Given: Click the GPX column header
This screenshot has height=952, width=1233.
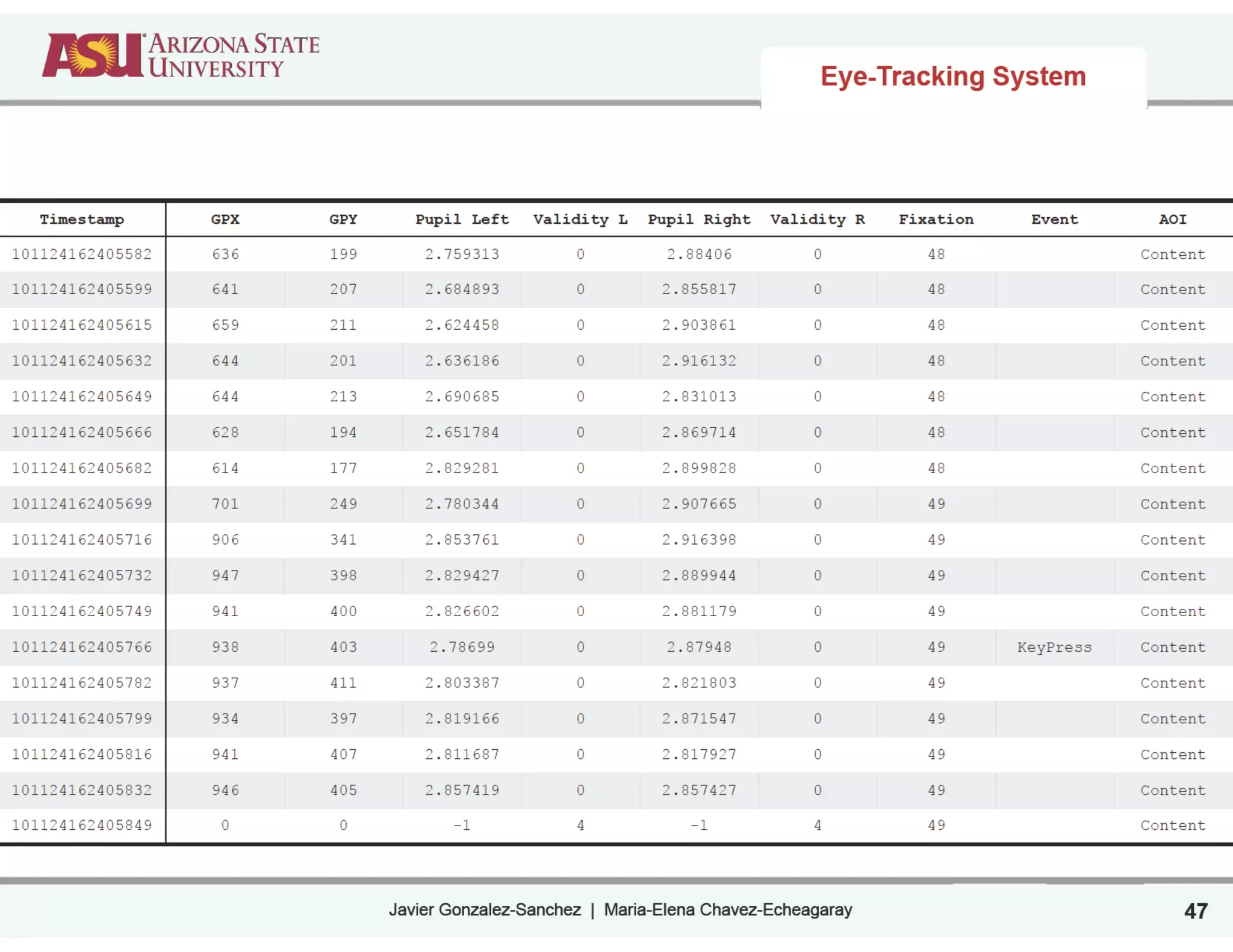Looking at the screenshot, I should 225,220.
